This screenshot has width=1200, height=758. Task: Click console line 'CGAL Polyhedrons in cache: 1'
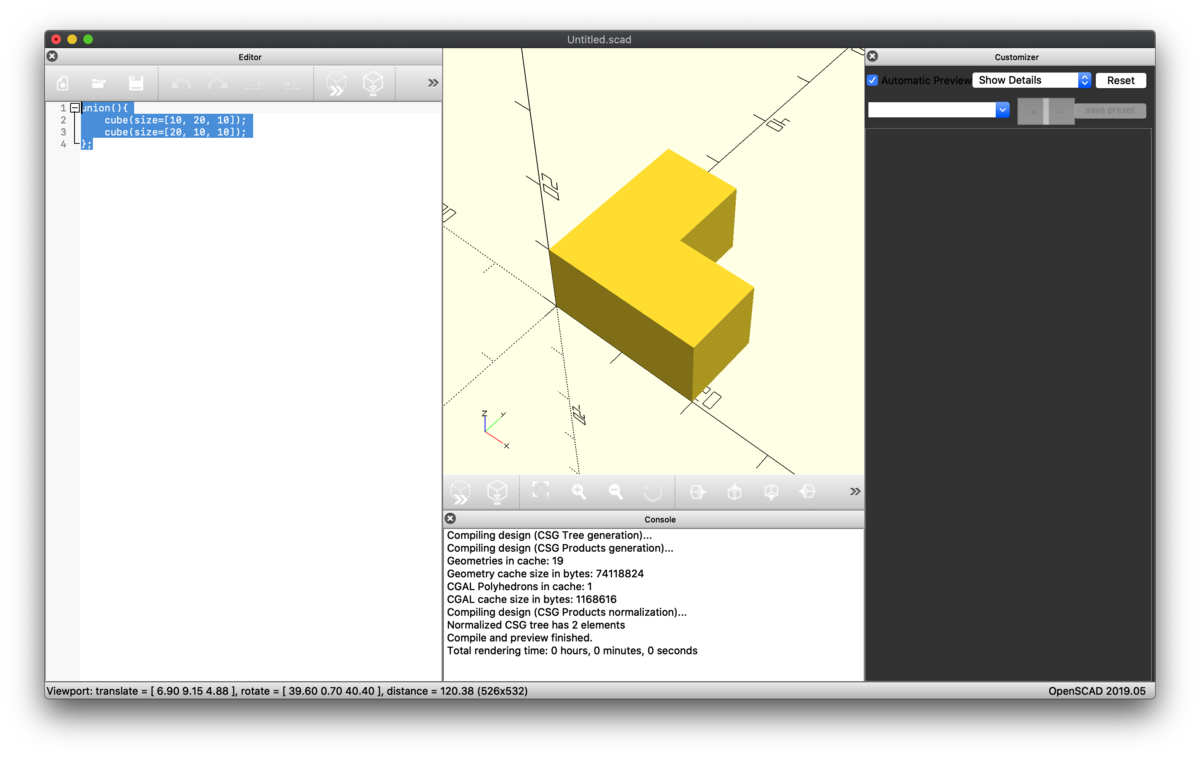[x=520, y=587]
